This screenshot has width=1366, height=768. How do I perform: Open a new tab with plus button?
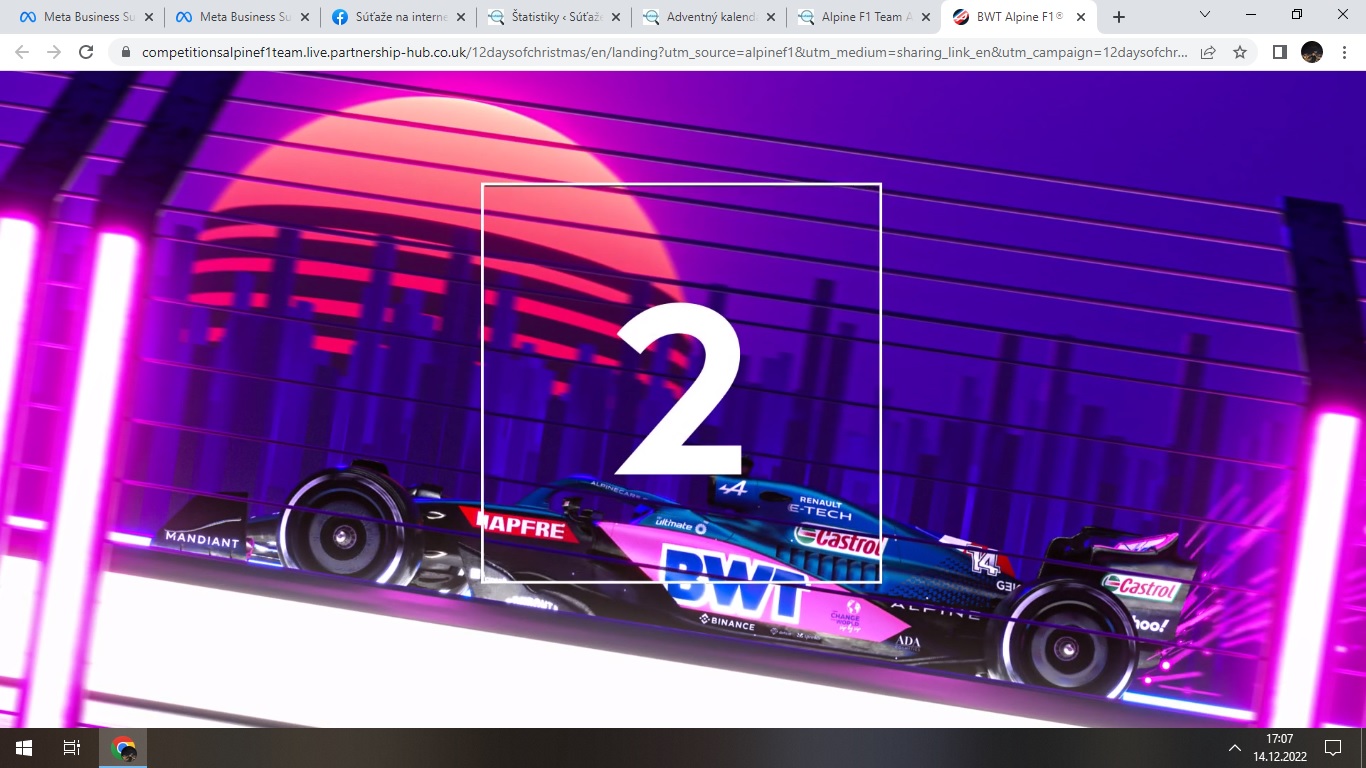pyautogui.click(x=1119, y=17)
